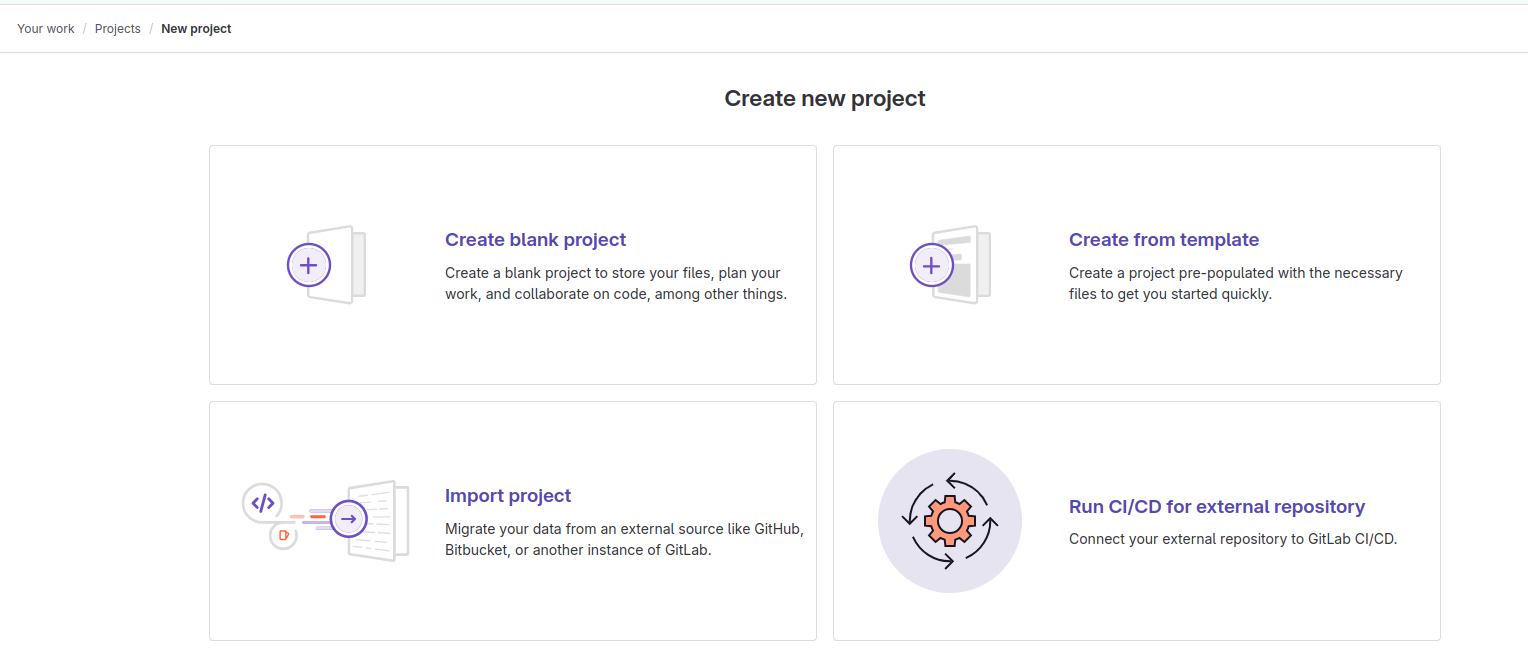Image resolution: width=1528 pixels, height=660 pixels.
Task: Open the Import project option
Action: pyautogui.click(x=507, y=496)
